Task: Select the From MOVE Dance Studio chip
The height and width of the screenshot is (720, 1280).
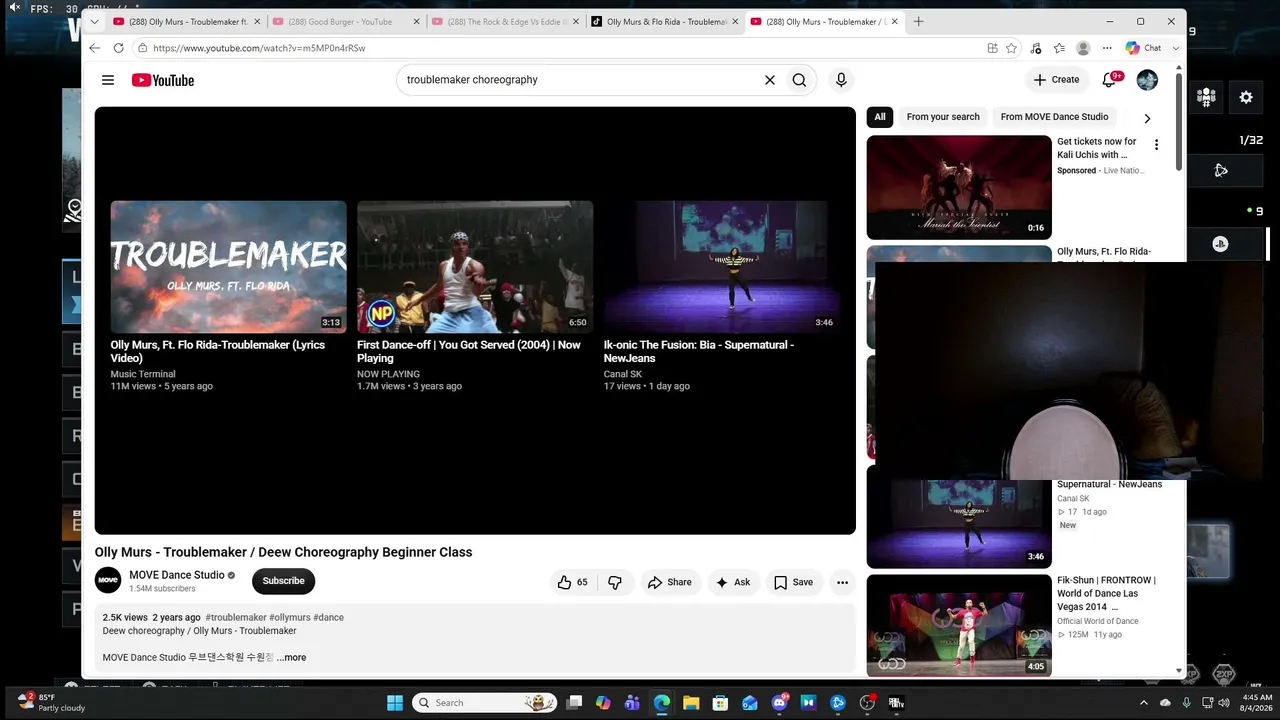Action: coord(1054,117)
